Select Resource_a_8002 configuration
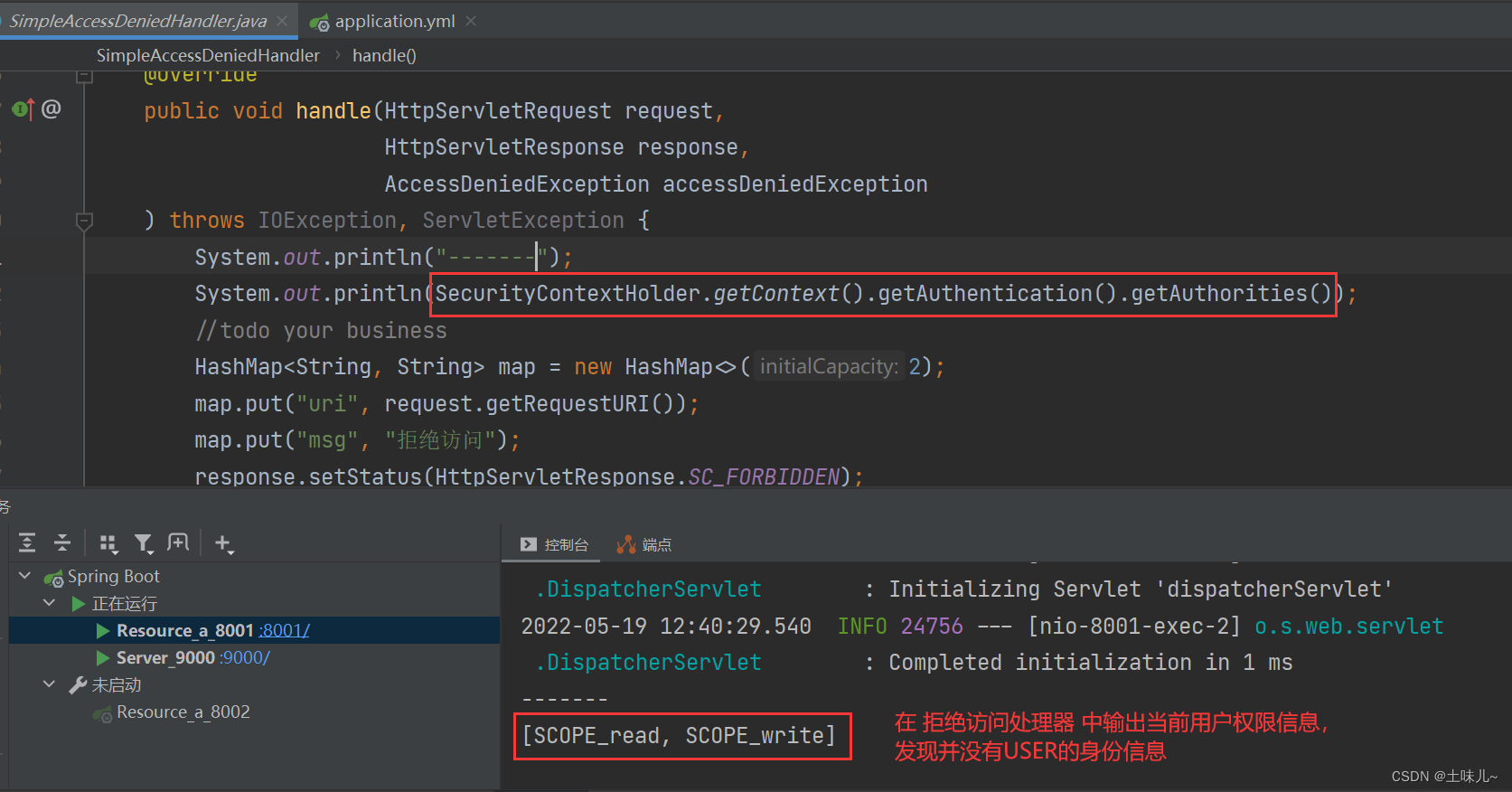Viewport: 1512px width, 792px height. point(183,712)
